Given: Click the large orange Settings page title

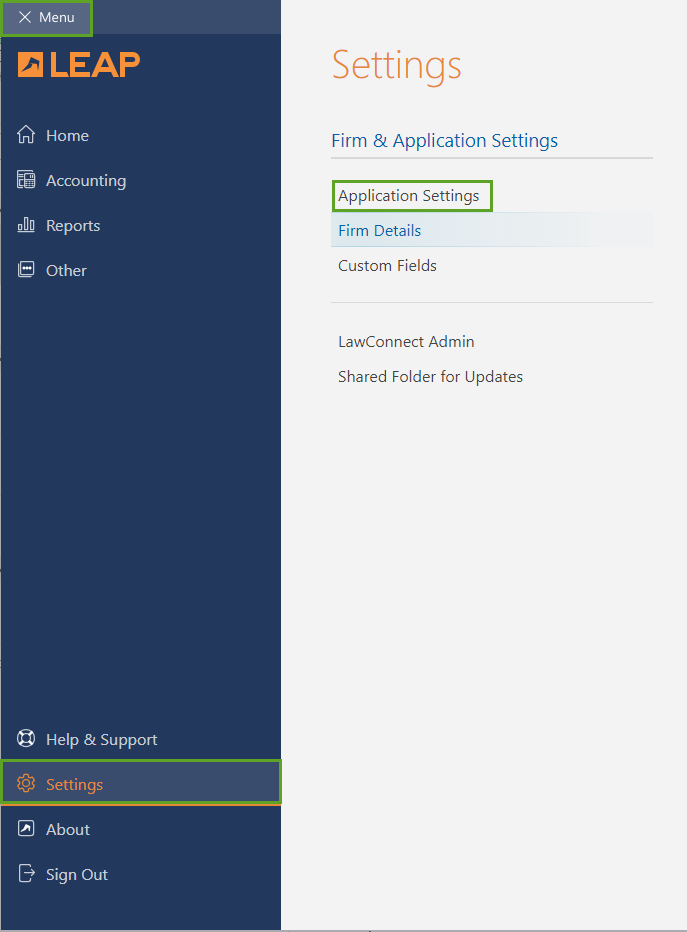Looking at the screenshot, I should (x=396, y=65).
